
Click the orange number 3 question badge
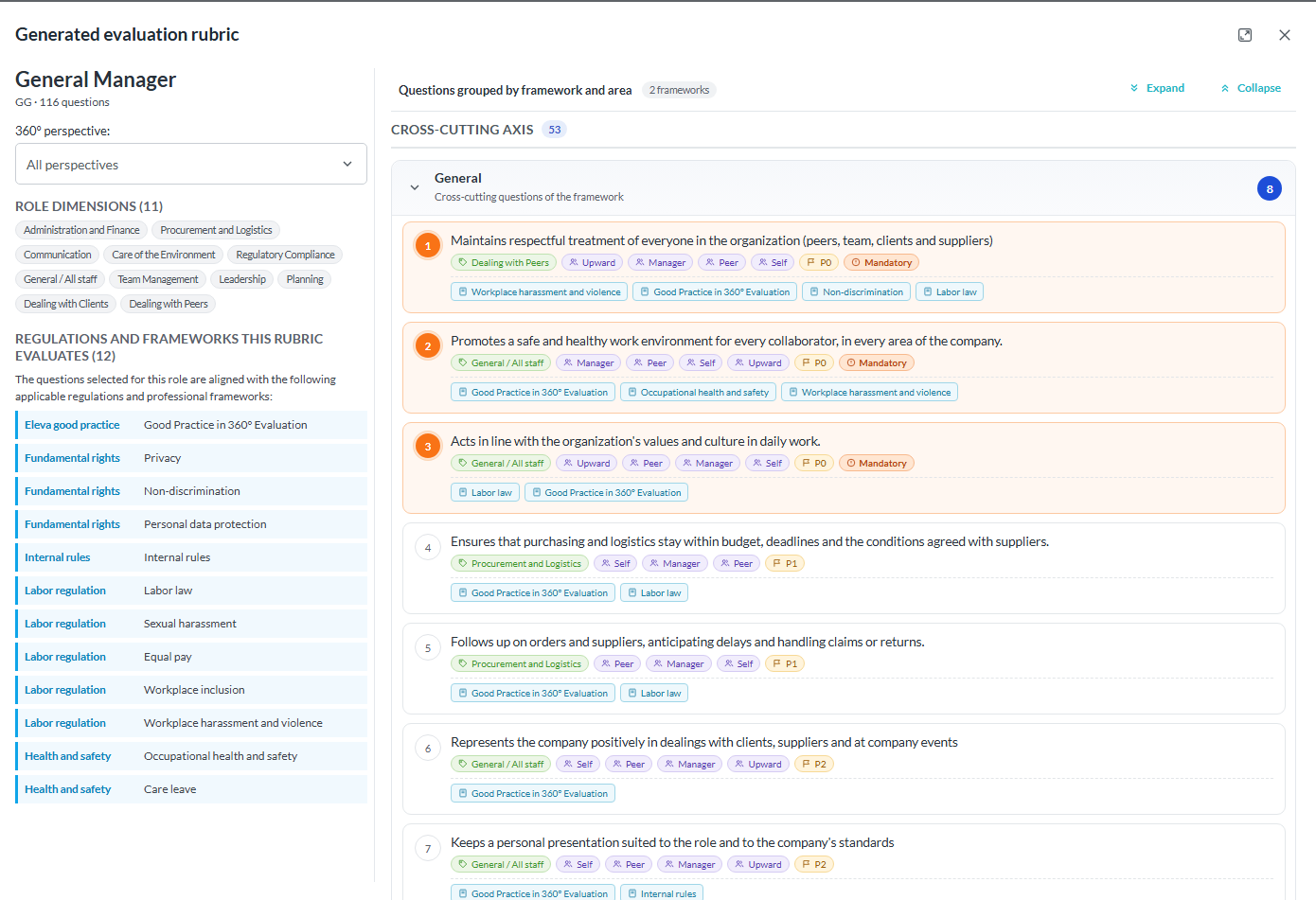pyautogui.click(x=428, y=447)
